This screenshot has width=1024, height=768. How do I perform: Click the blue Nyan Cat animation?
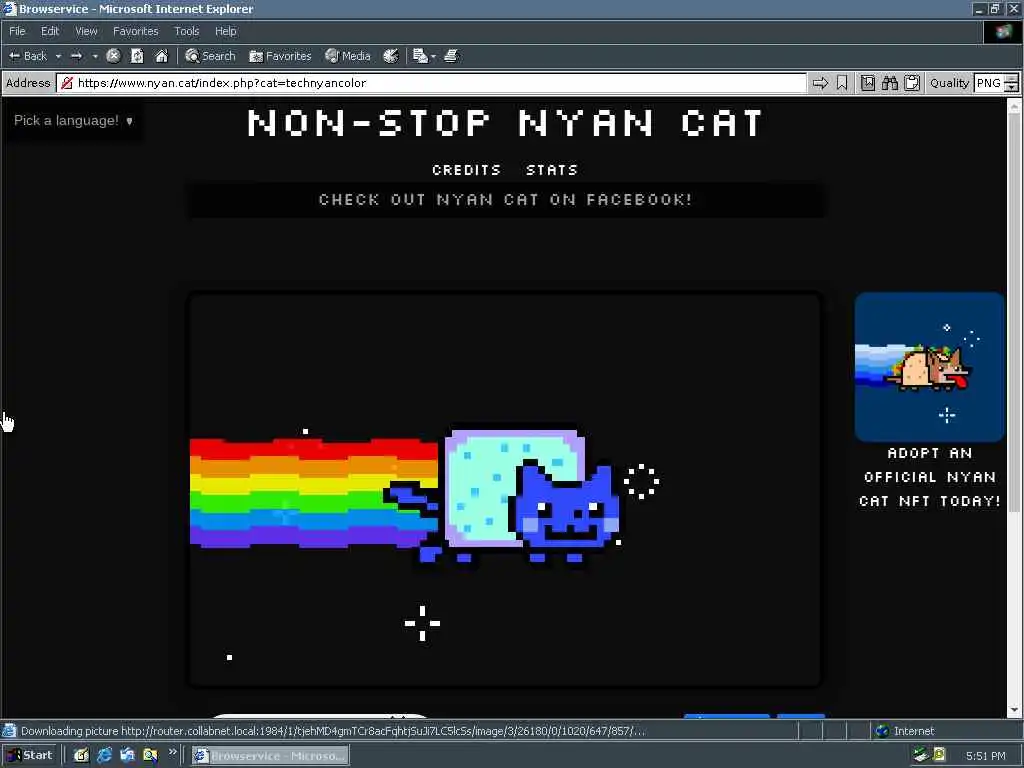tap(505, 490)
